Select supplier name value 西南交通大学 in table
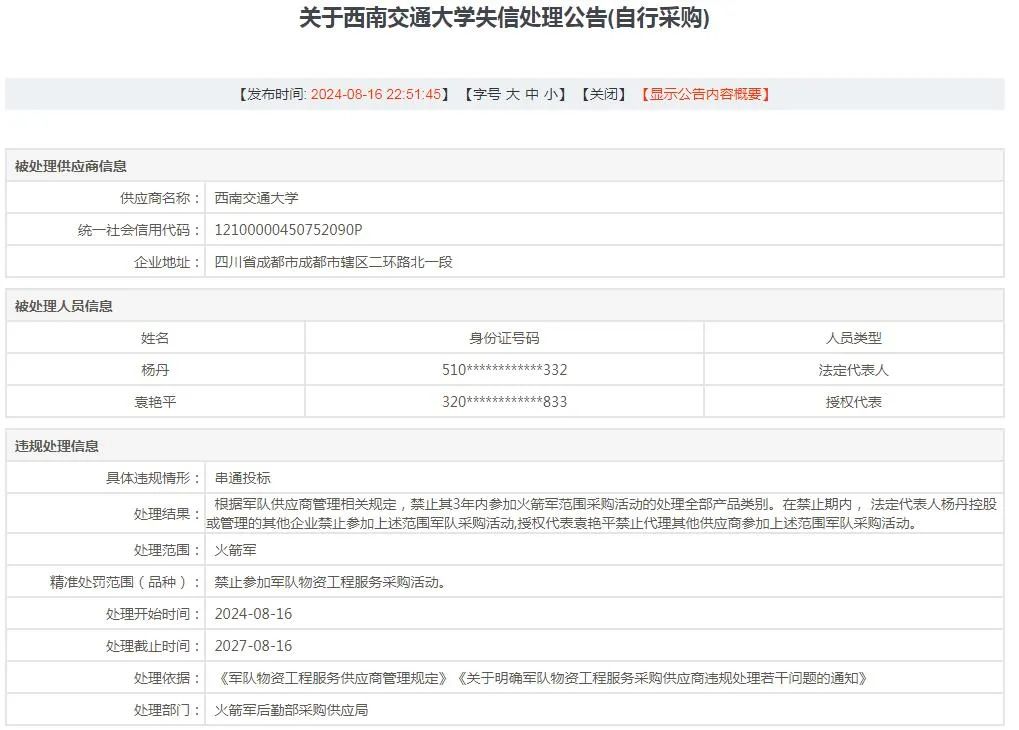1019x730 pixels. click(x=256, y=198)
